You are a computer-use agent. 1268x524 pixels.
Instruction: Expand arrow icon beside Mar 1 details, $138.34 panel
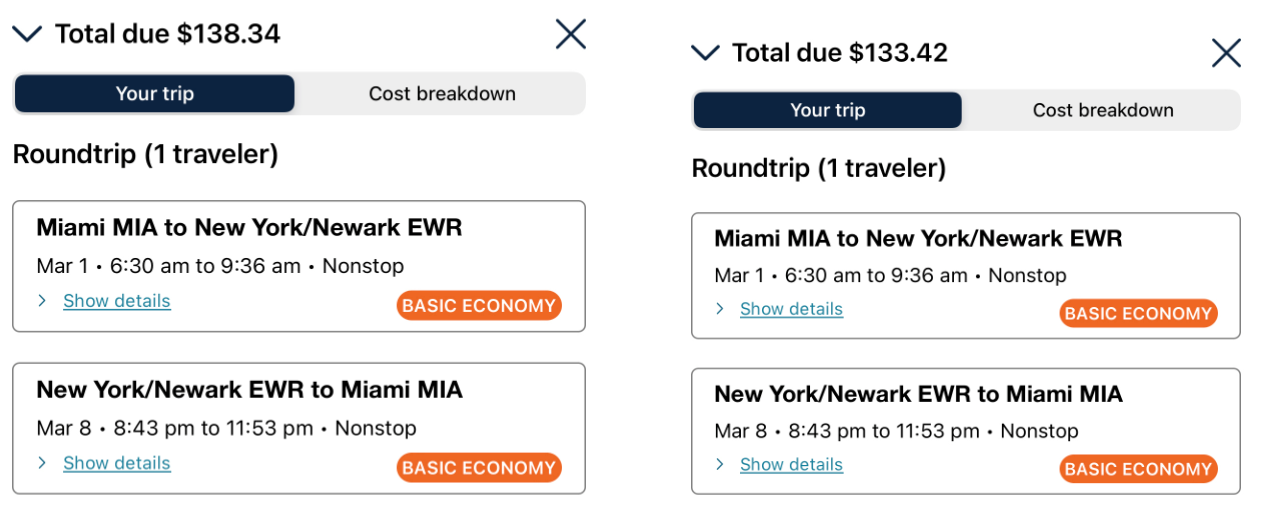coord(42,301)
